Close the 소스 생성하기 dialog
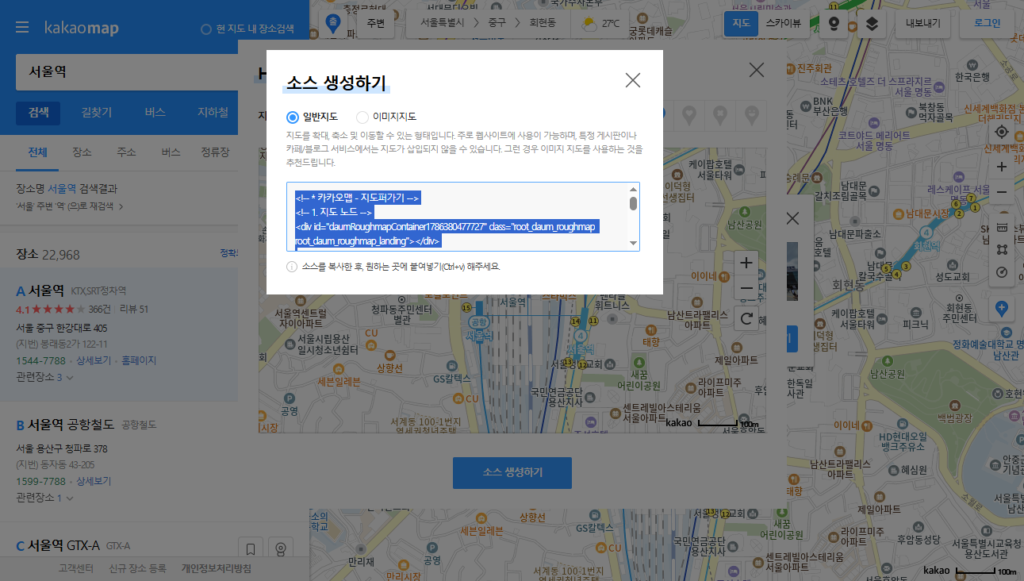 tap(632, 80)
